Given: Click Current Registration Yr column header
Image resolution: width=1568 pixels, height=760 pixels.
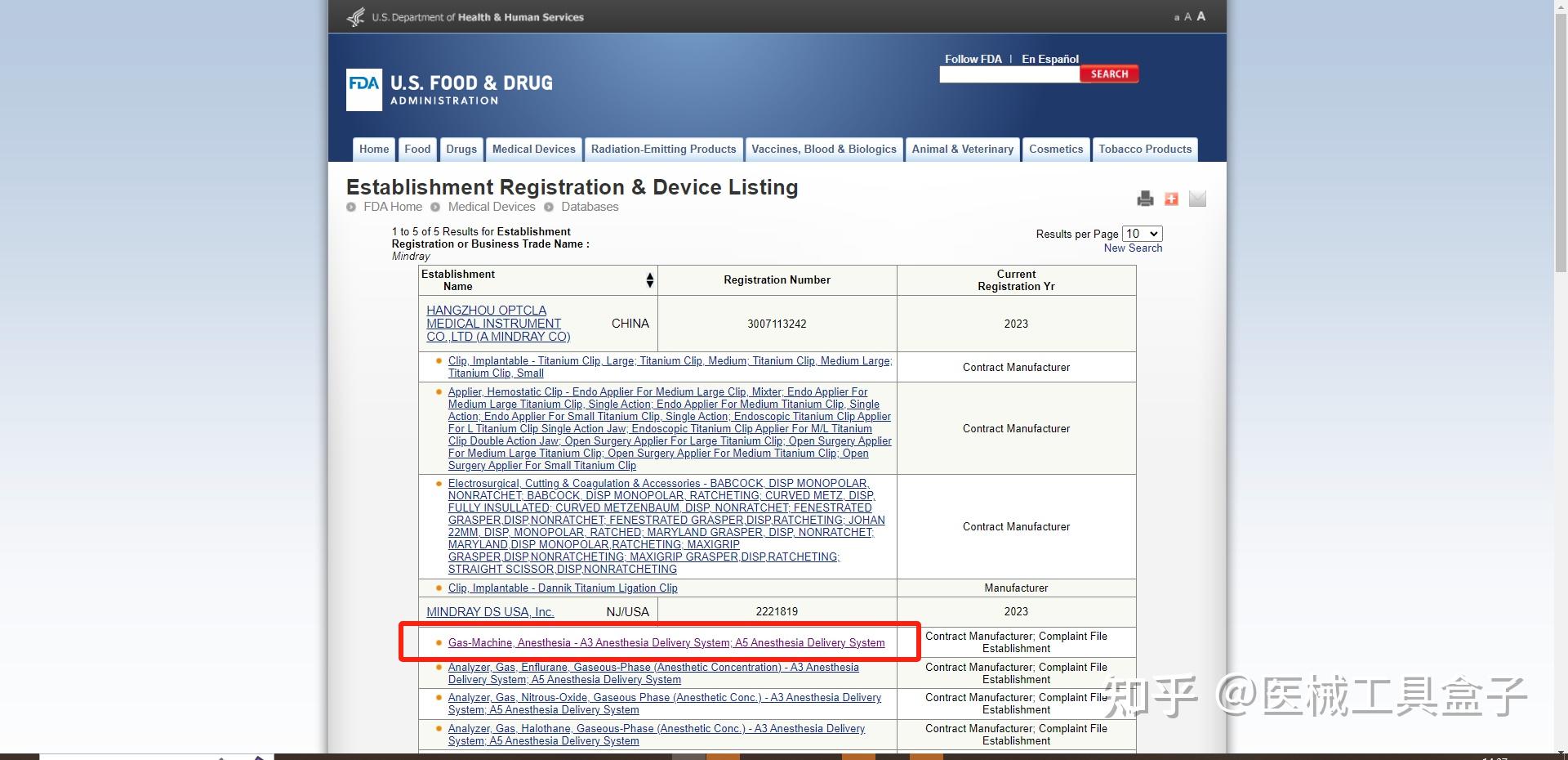Looking at the screenshot, I should click(x=1016, y=280).
